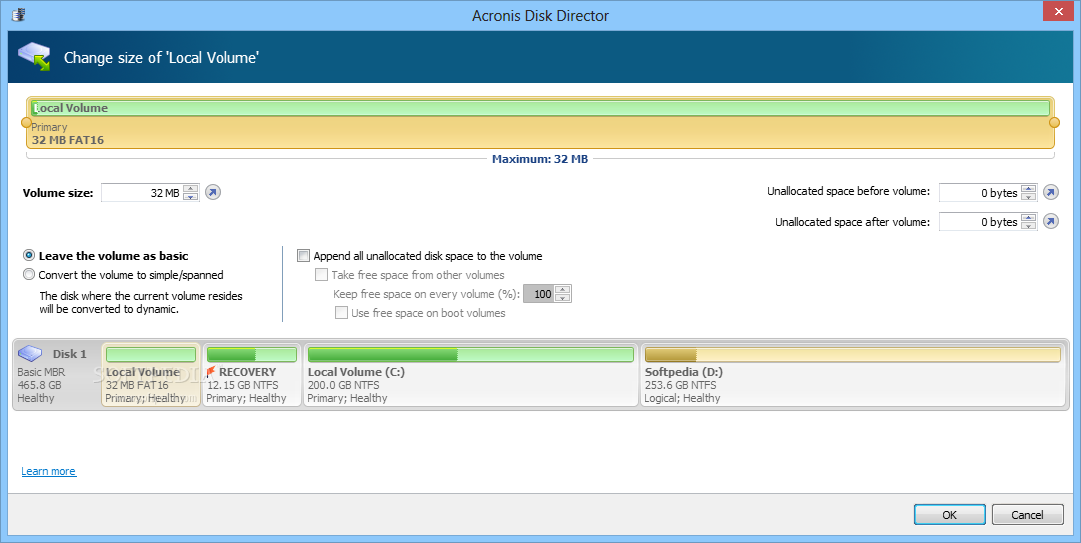This screenshot has height=543, width=1081.
Task: Open the Learn more link
Action: click(48, 471)
